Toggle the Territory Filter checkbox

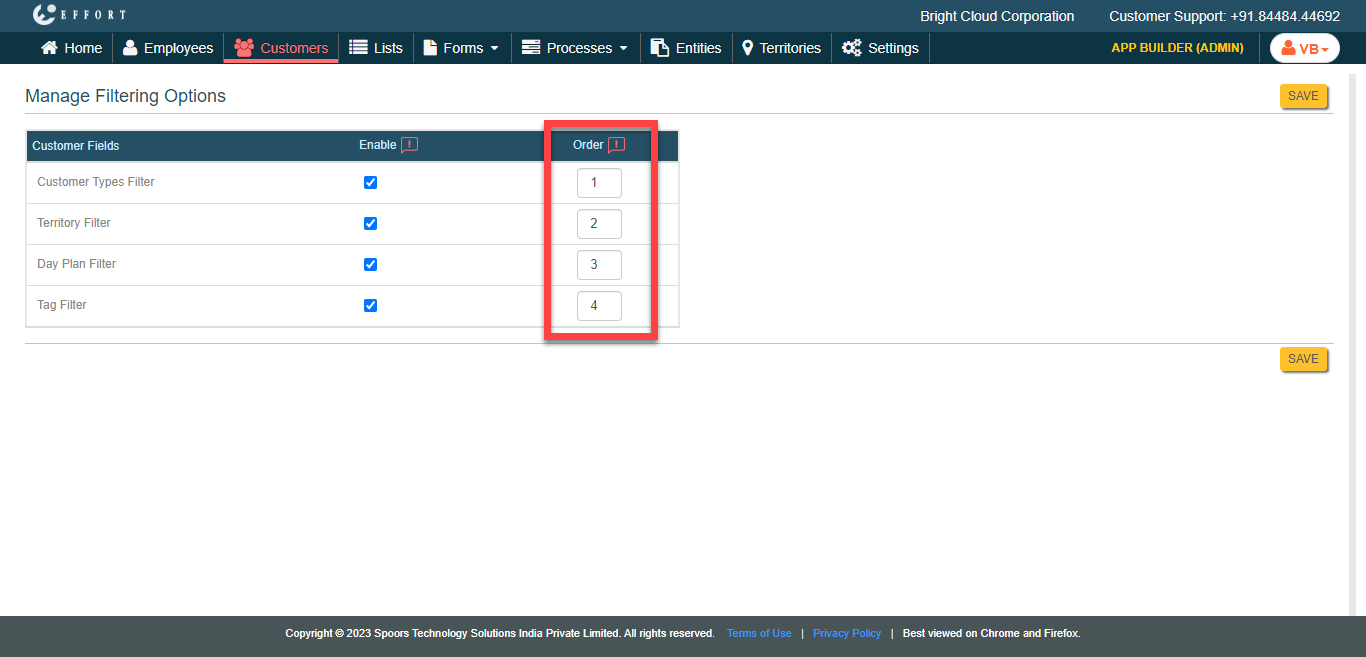tap(370, 224)
